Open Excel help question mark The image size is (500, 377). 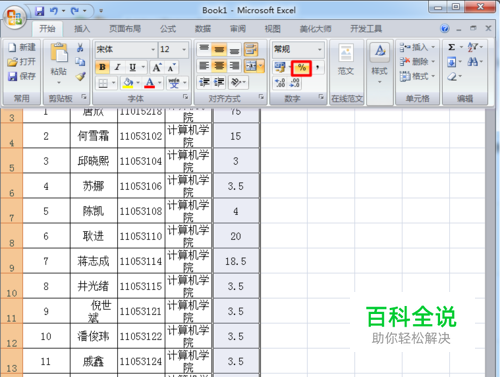445,29
